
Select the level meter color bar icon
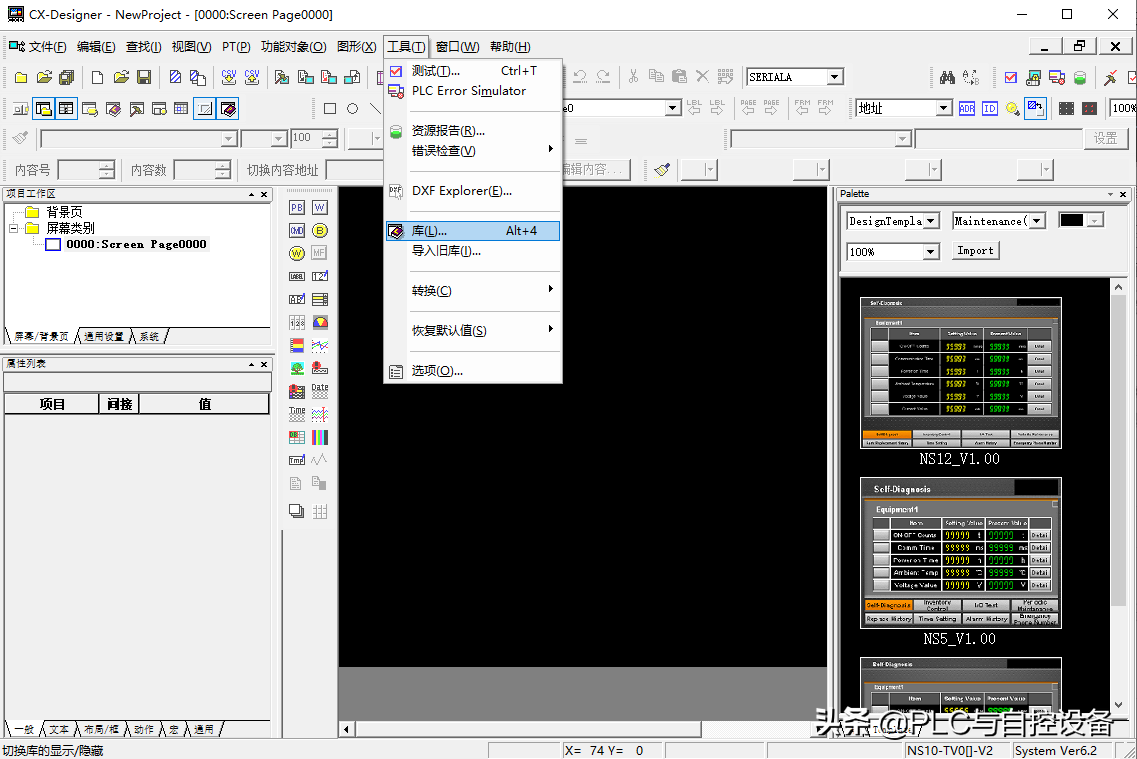297,346
